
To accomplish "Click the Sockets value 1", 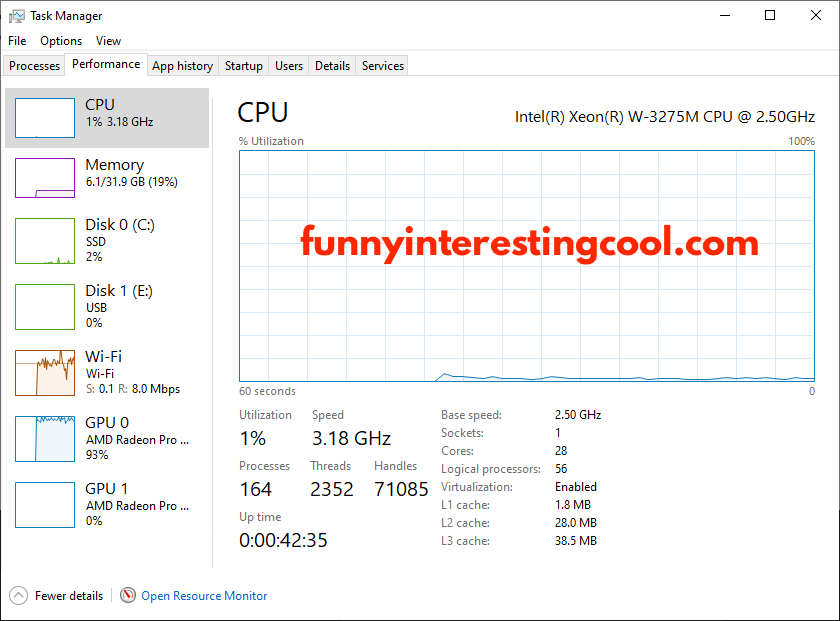I will pyautogui.click(x=558, y=432).
